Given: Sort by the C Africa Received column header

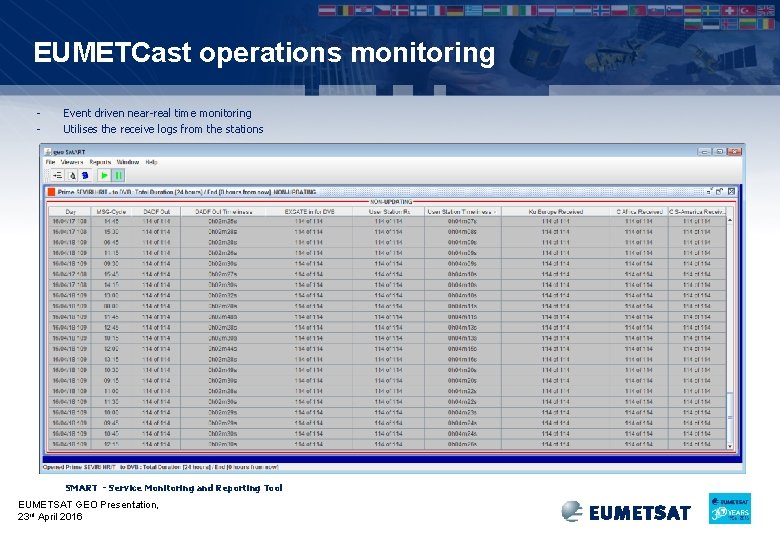Looking at the screenshot, I should pos(639,212).
